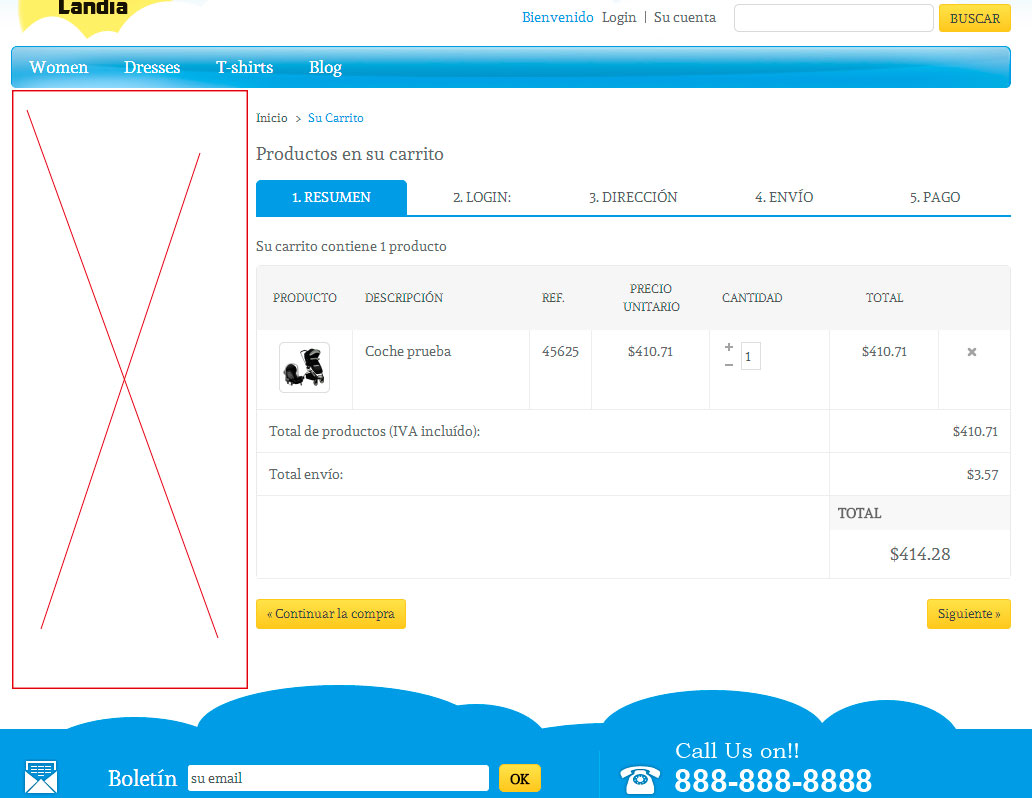
Task: Click 'Su carrito contiene 1 producto' text
Action: pyautogui.click(x=351, y=246)
